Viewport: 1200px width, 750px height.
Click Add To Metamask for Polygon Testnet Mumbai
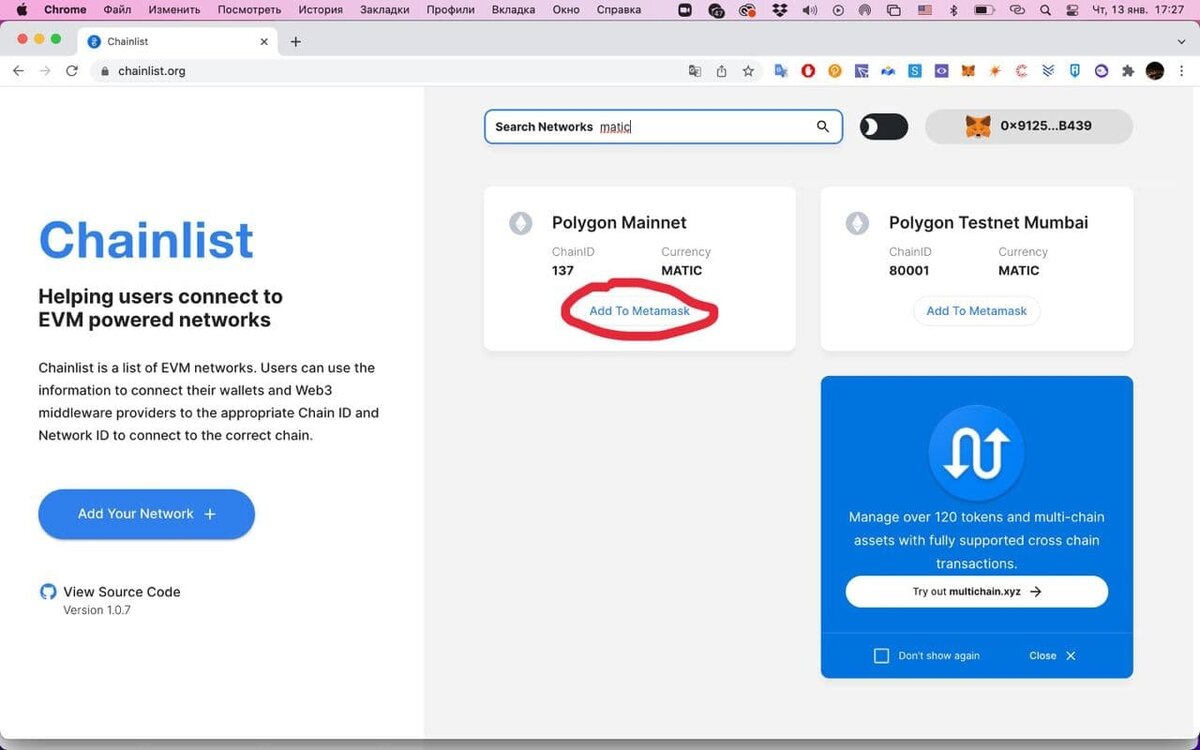point(977,311)
